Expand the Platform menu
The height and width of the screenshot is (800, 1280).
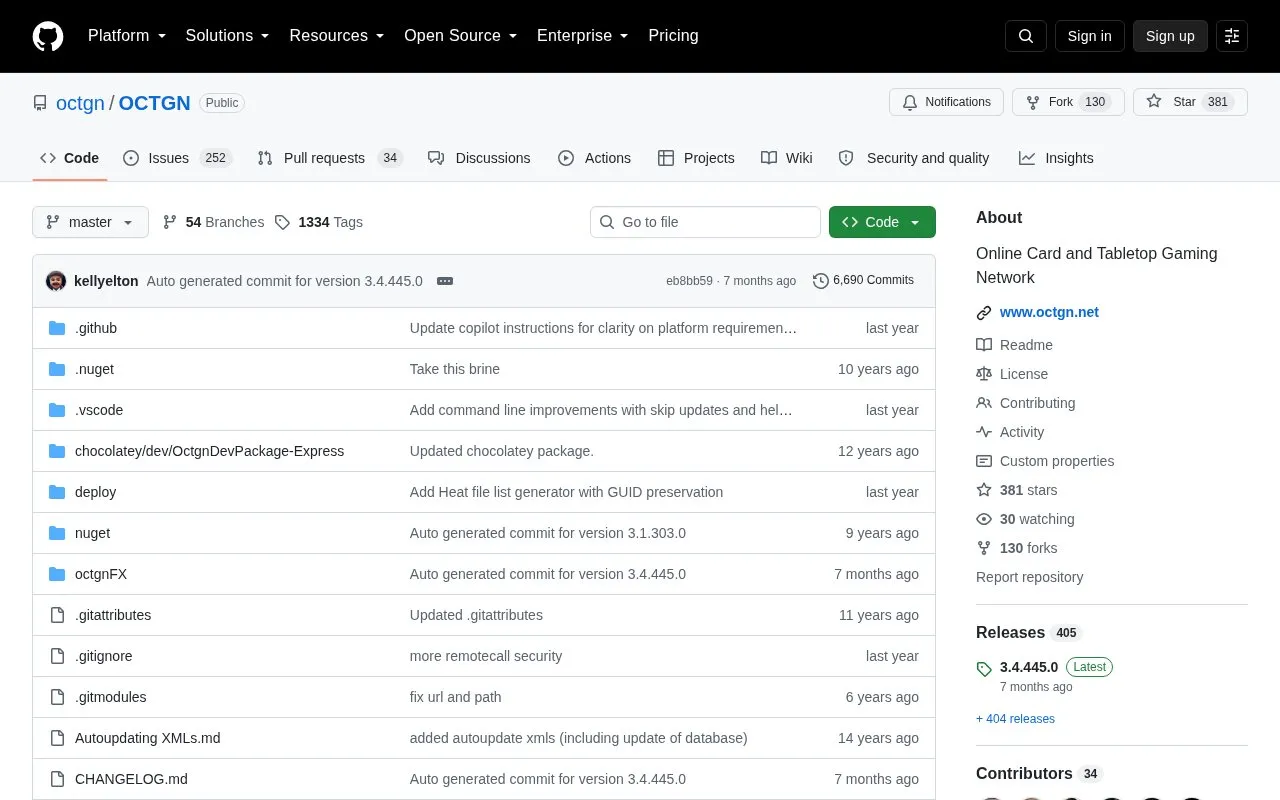[x=127, y=36]
